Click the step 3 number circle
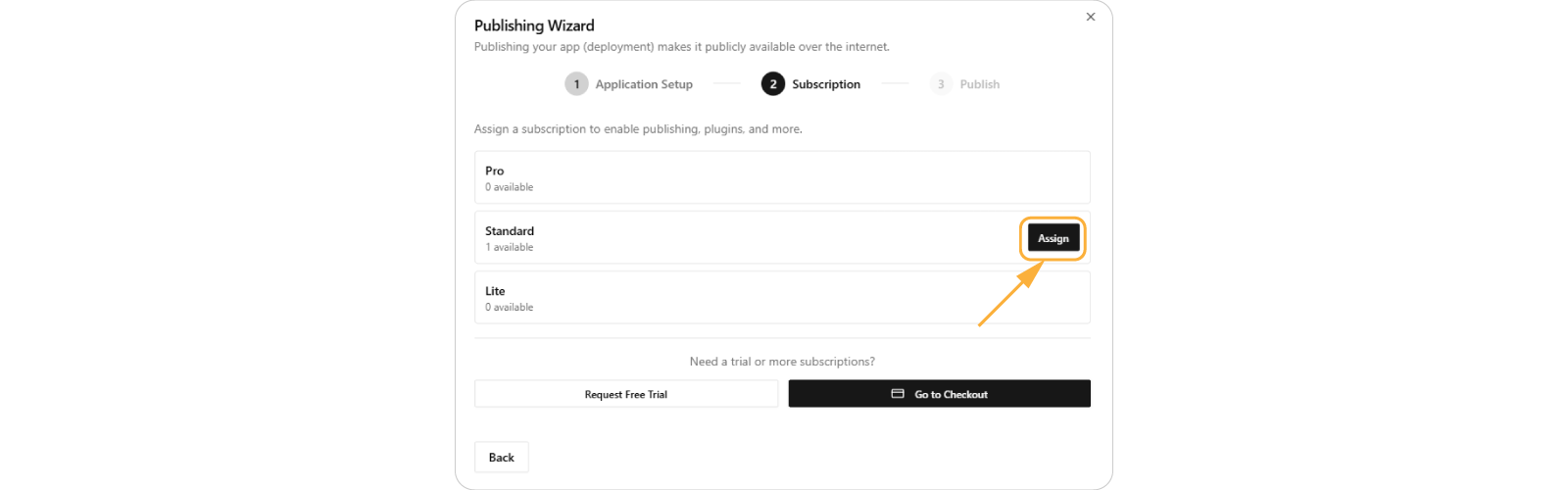This screenshot has height=490, width=1568. point(941,84)
